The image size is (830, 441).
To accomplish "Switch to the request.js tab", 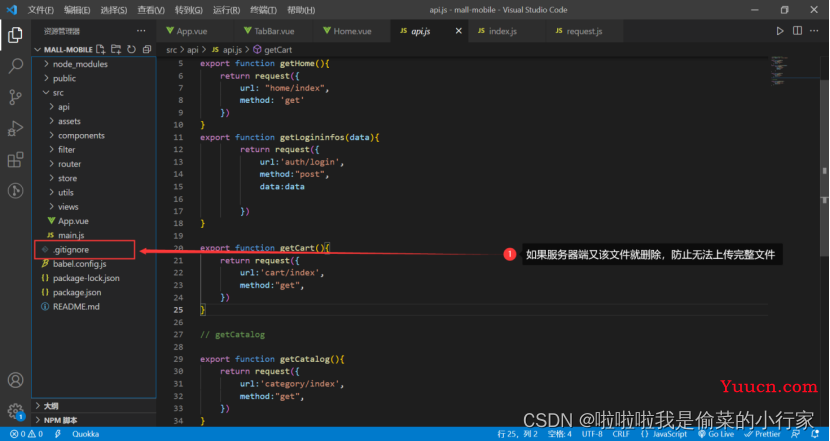I will (585, 31).
